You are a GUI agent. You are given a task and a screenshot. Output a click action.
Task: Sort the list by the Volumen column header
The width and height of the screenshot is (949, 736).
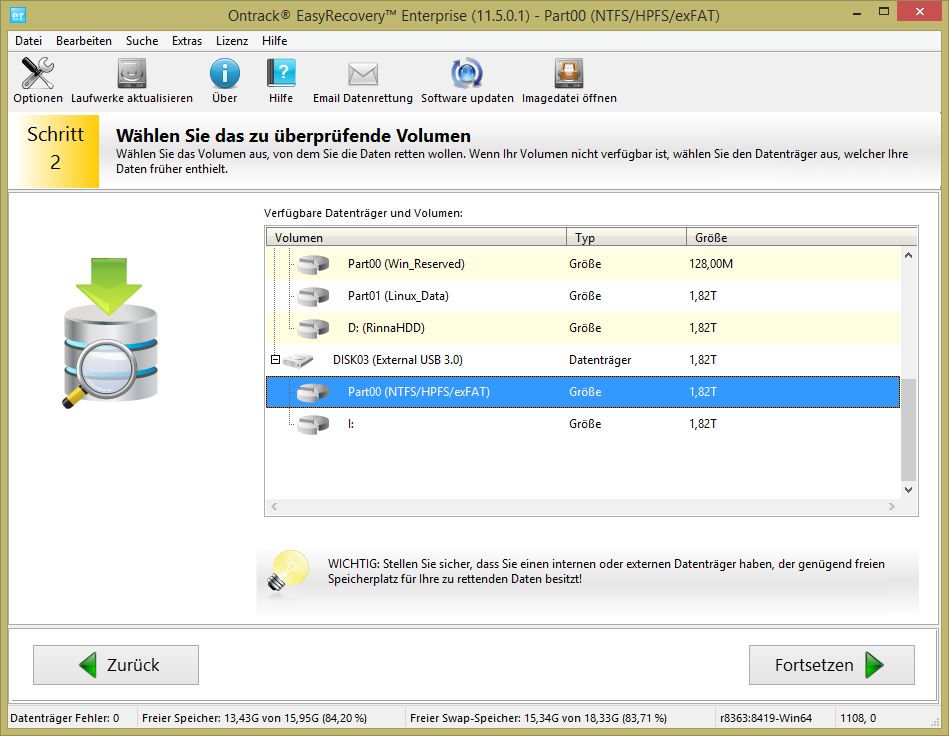416,237
